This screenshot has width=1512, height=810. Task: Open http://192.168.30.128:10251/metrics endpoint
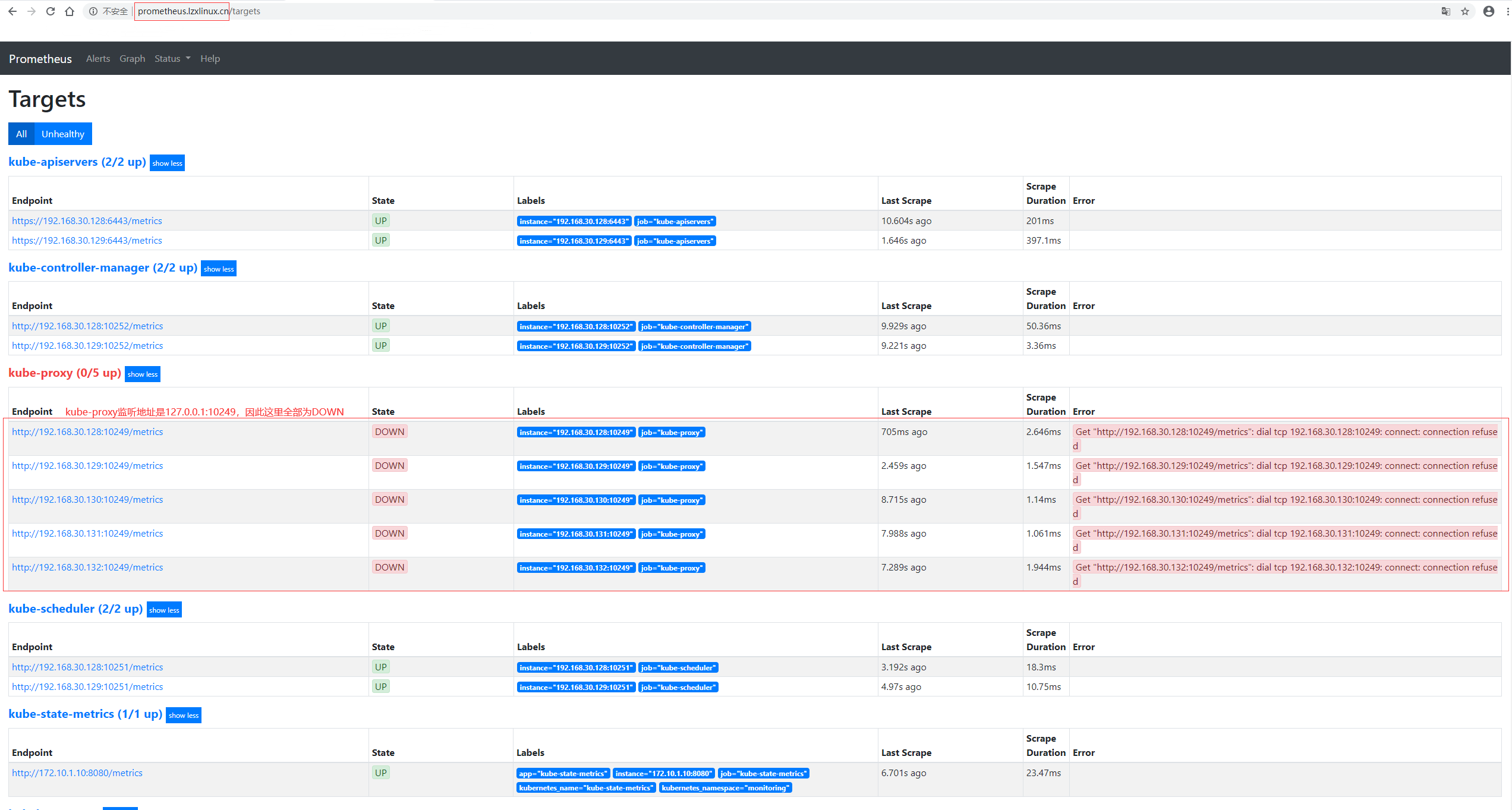click(x=87, y=667)
